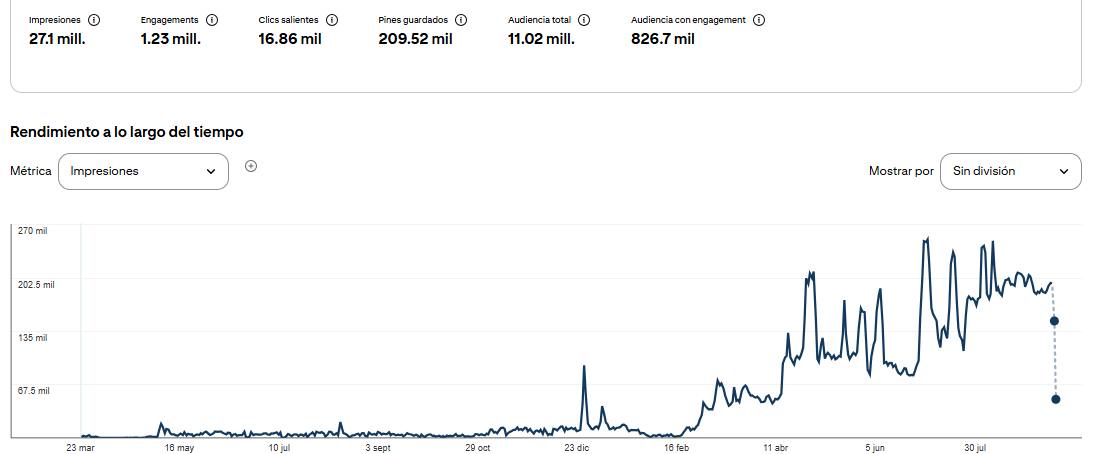Viewport: 1097px width, 454px height.
Task: Select the 27.1 mill. Impresiones value
Action: [x=57, y=39]
